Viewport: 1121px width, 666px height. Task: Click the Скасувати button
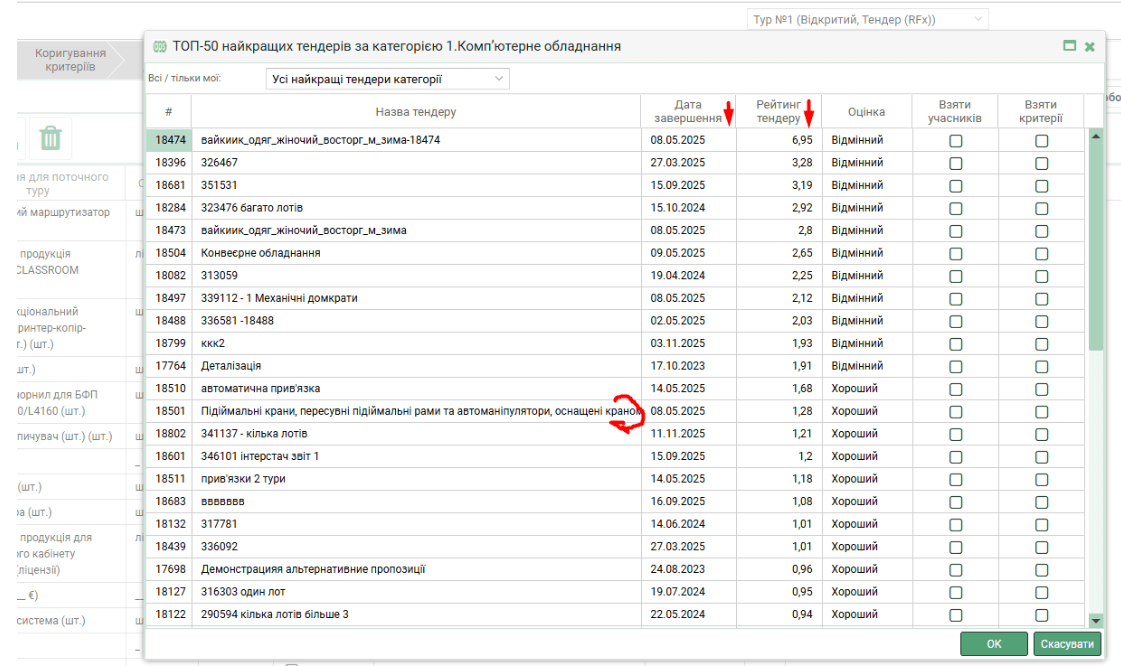[x=1069, y=644]
